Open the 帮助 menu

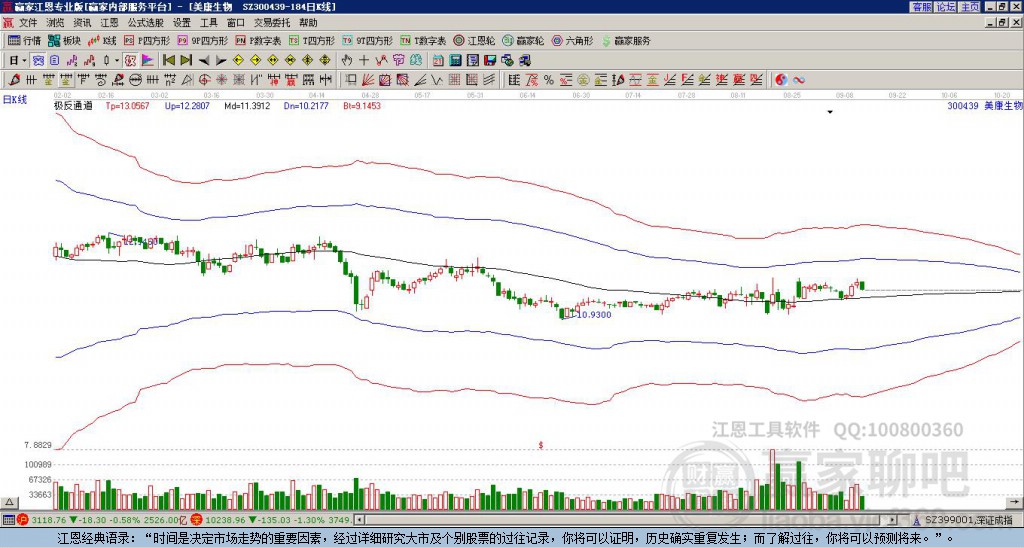(x=308, y=23)
